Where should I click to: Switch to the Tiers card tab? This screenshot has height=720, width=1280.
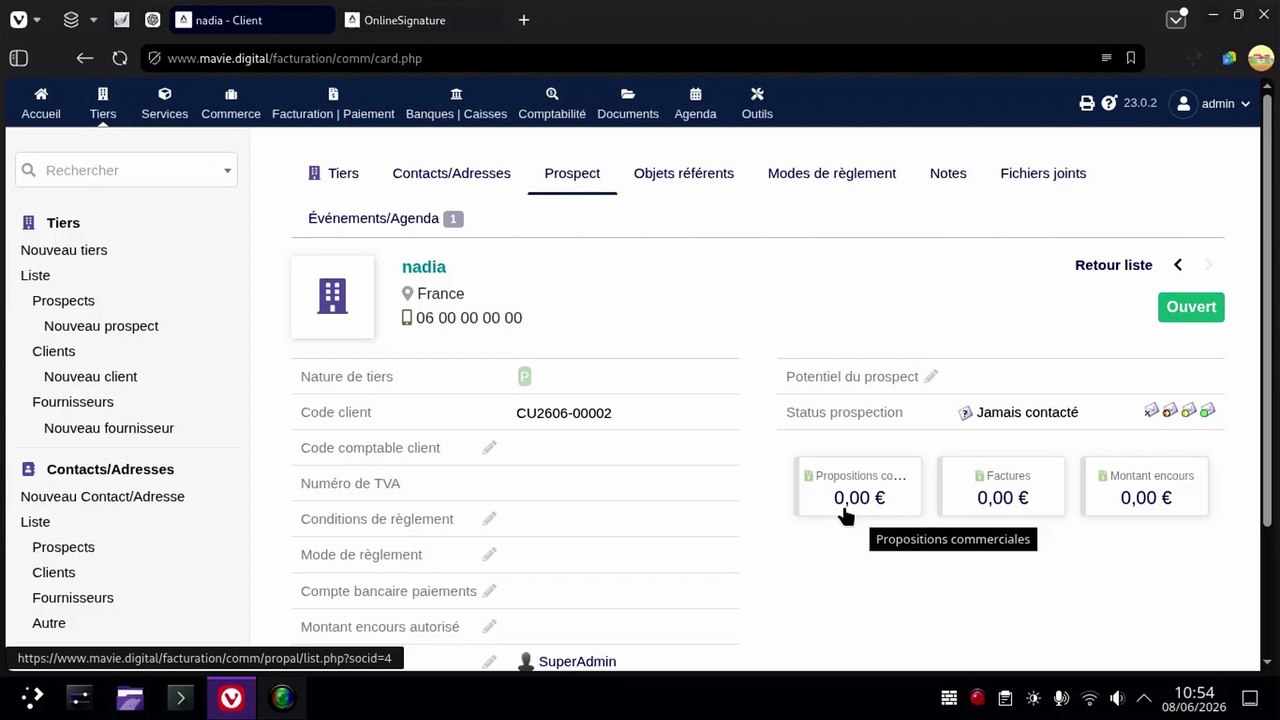[x=333, y=173]
